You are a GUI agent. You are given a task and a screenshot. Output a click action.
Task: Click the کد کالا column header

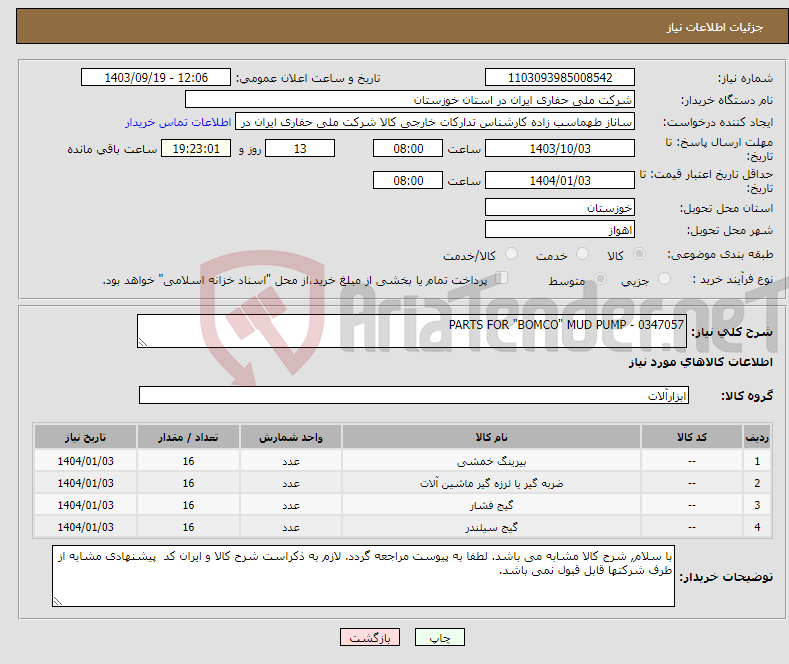coord(692,437)
